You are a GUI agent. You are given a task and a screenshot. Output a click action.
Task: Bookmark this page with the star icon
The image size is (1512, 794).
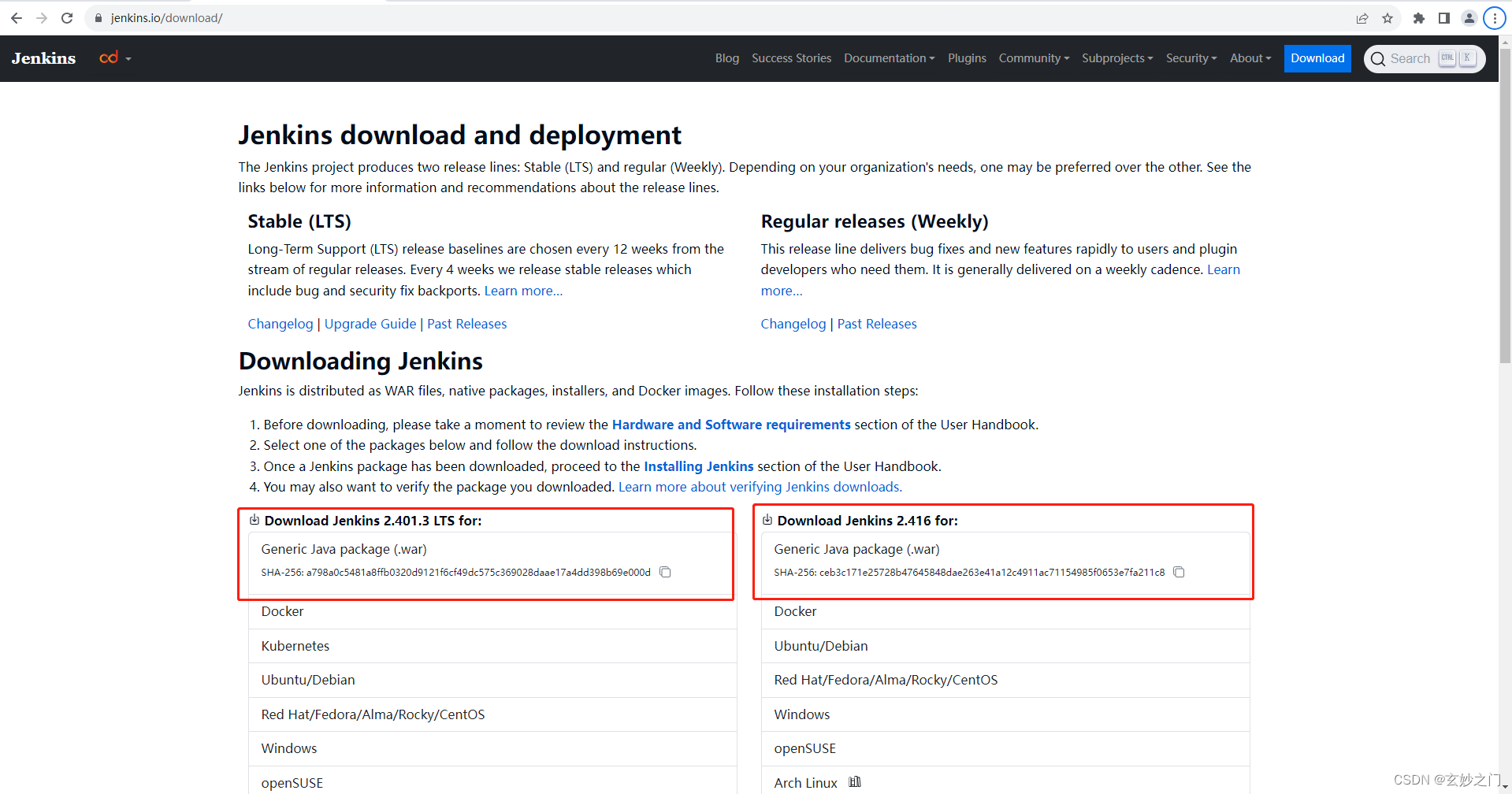coord(1388,18)
